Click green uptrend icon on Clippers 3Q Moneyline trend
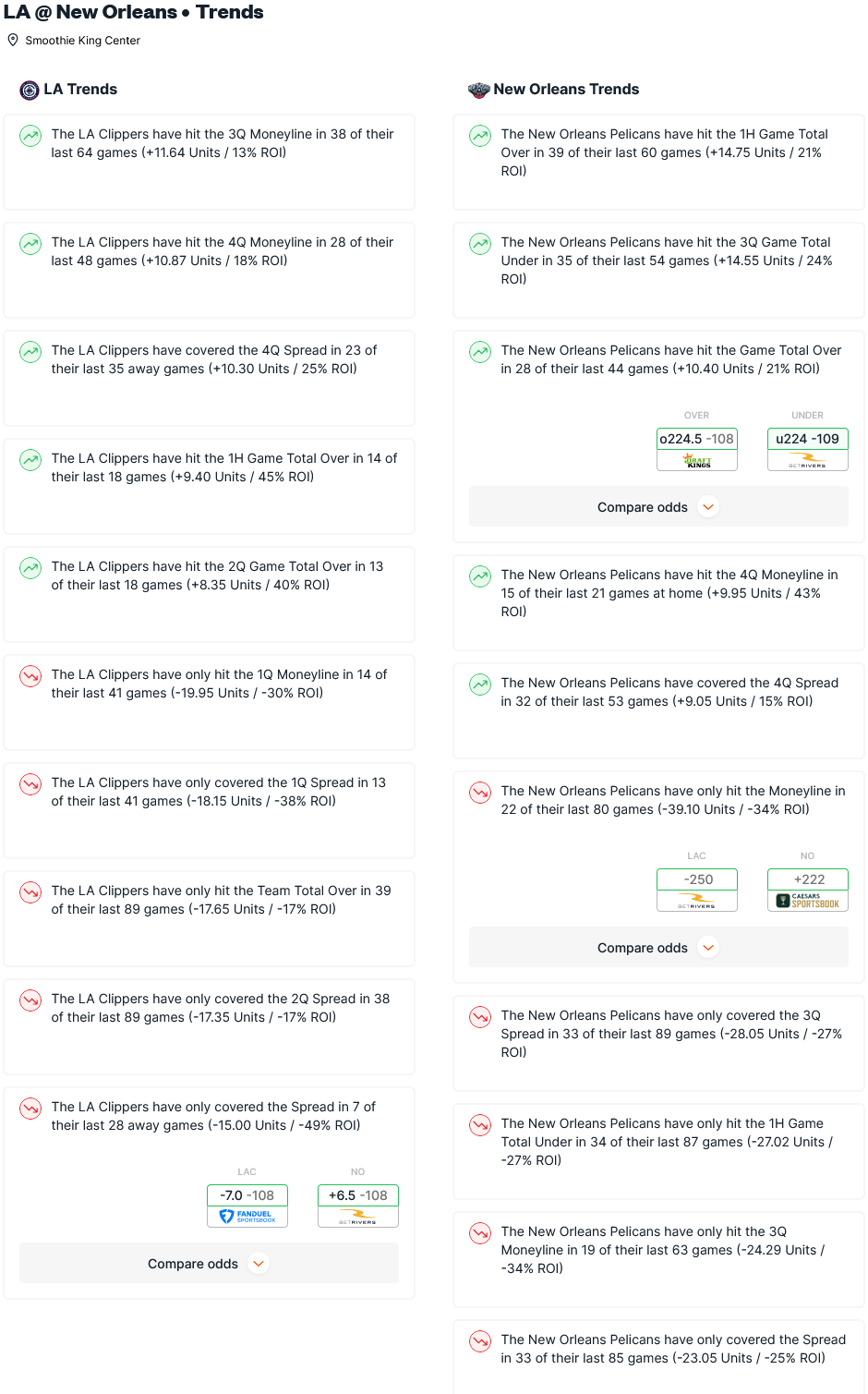This screenshot has width=868, height=1394. [30, 136]
